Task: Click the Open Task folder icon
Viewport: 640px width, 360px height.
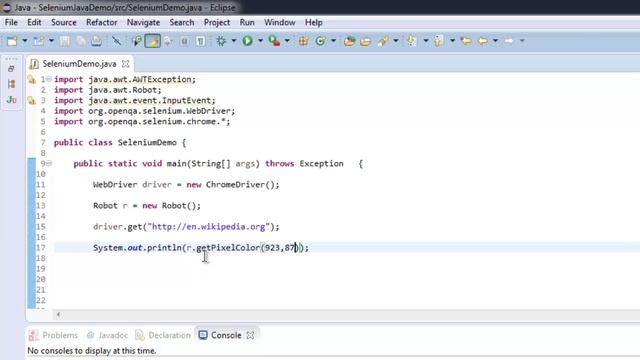Action: click(x=366, y=41)
